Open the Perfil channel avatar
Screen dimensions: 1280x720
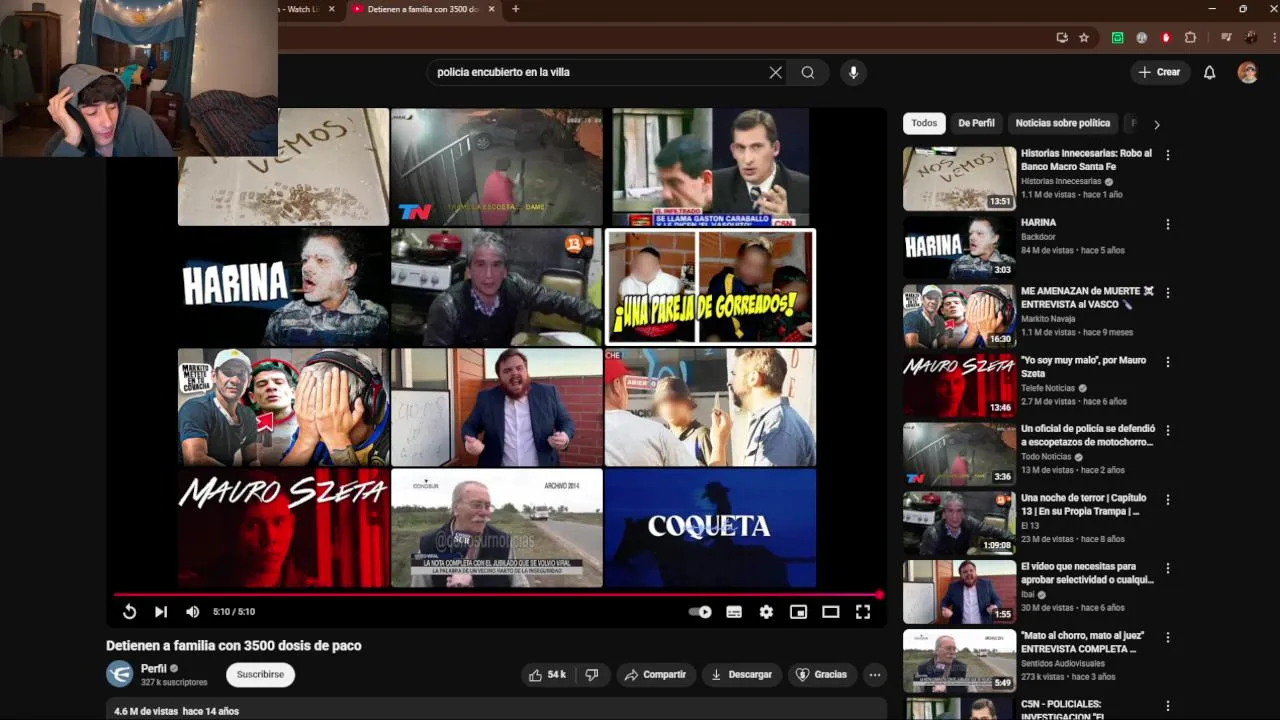(x=120, y=675)
